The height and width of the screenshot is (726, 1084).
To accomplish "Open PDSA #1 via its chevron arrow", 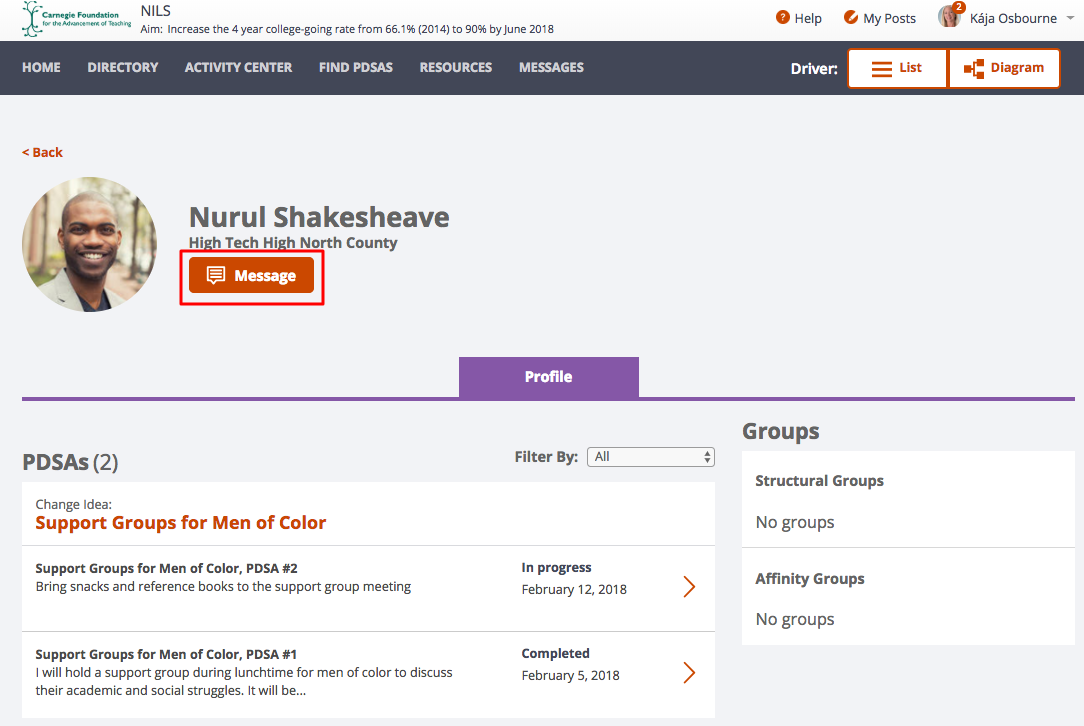I will (689, 672).
